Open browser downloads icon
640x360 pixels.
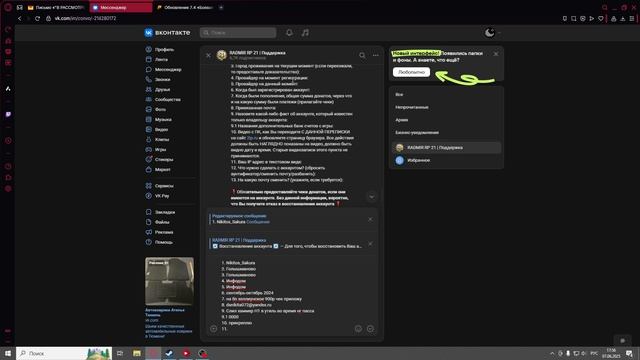pos(623,18)
